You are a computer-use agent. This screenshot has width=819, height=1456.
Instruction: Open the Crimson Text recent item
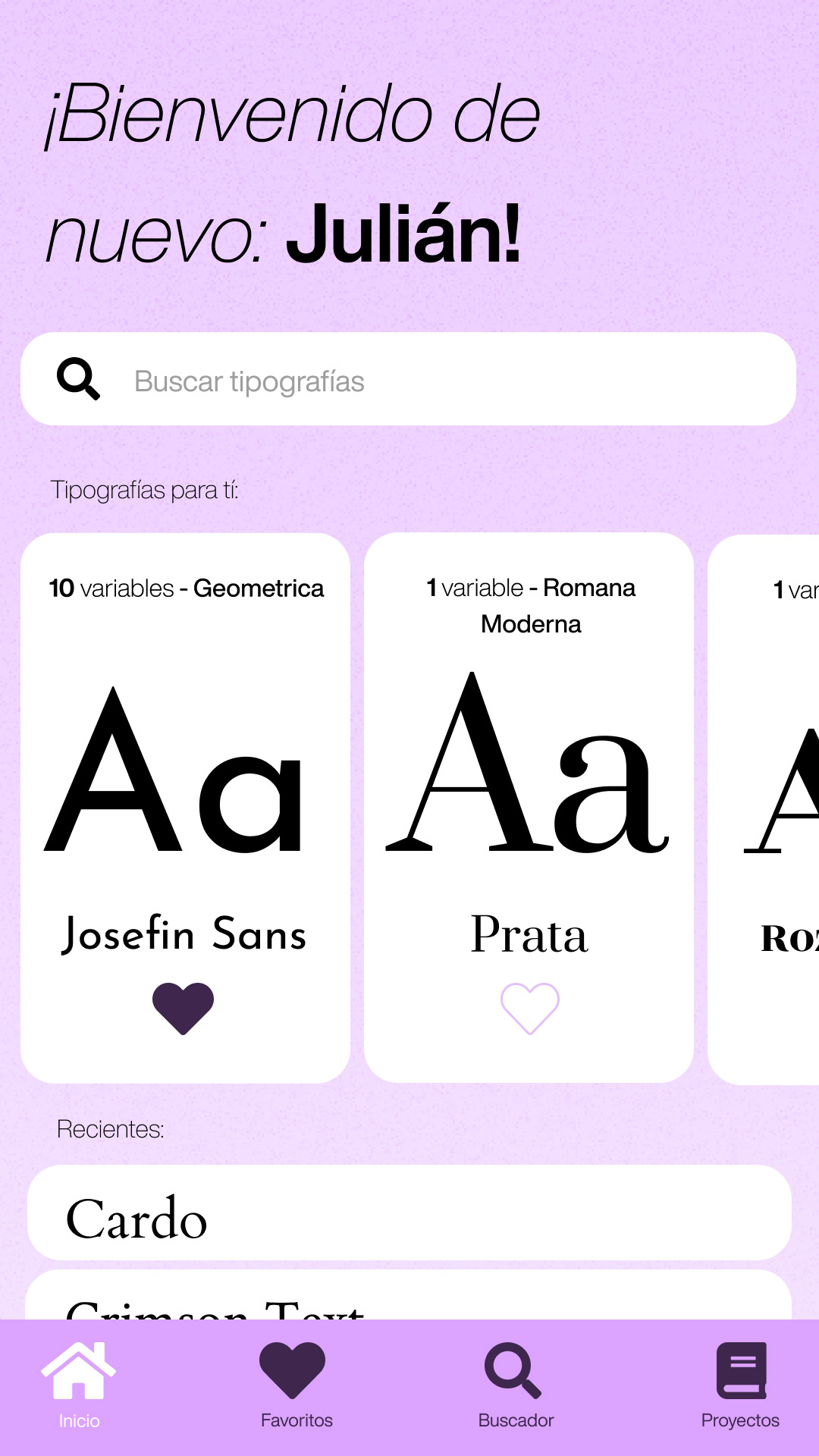[x=409, y=1298]
